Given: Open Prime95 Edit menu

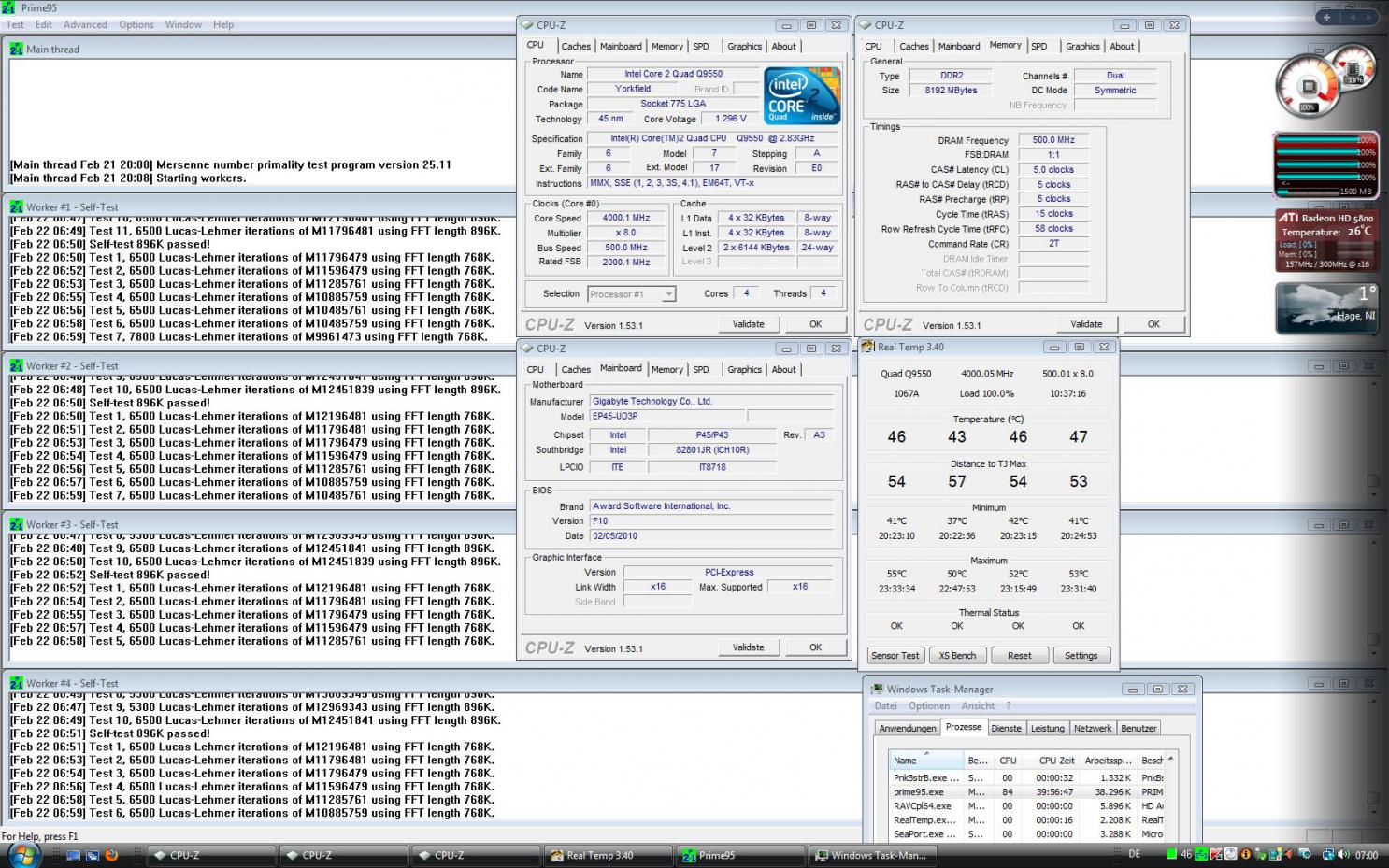Looking at the screenshot, I should (x=44, y=24).
